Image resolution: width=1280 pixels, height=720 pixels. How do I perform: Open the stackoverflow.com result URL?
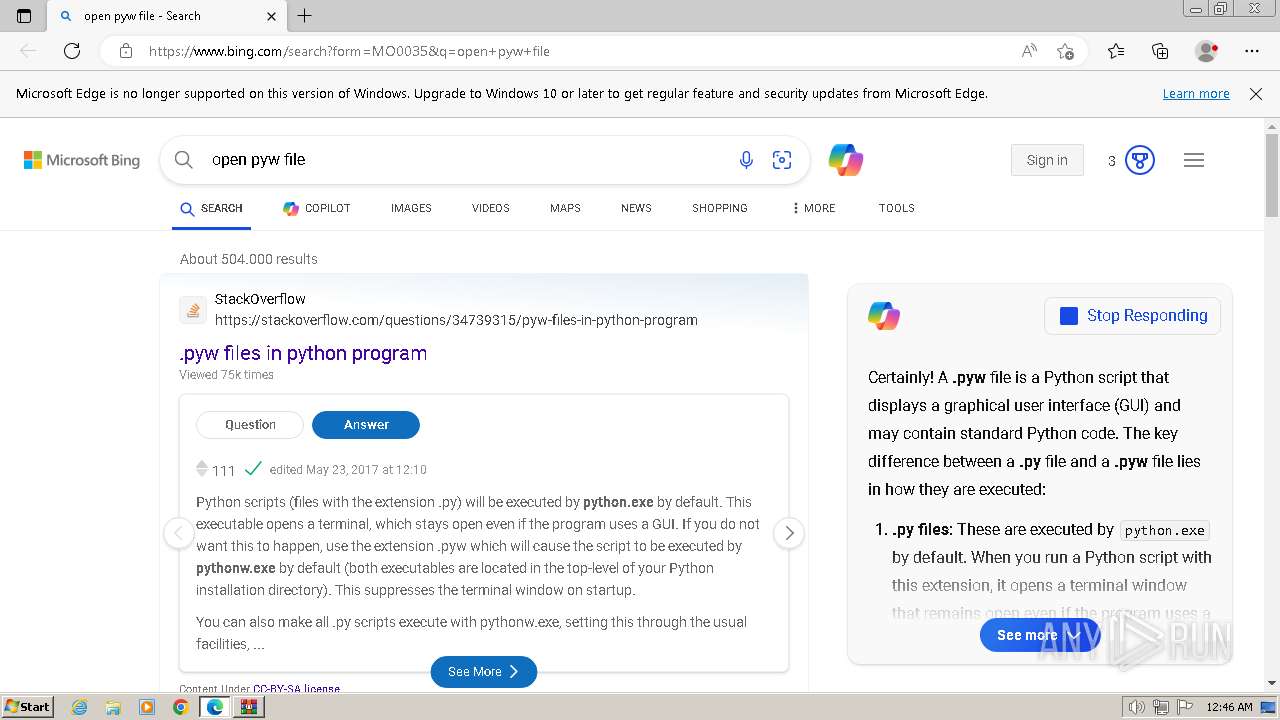coord(456,320)
